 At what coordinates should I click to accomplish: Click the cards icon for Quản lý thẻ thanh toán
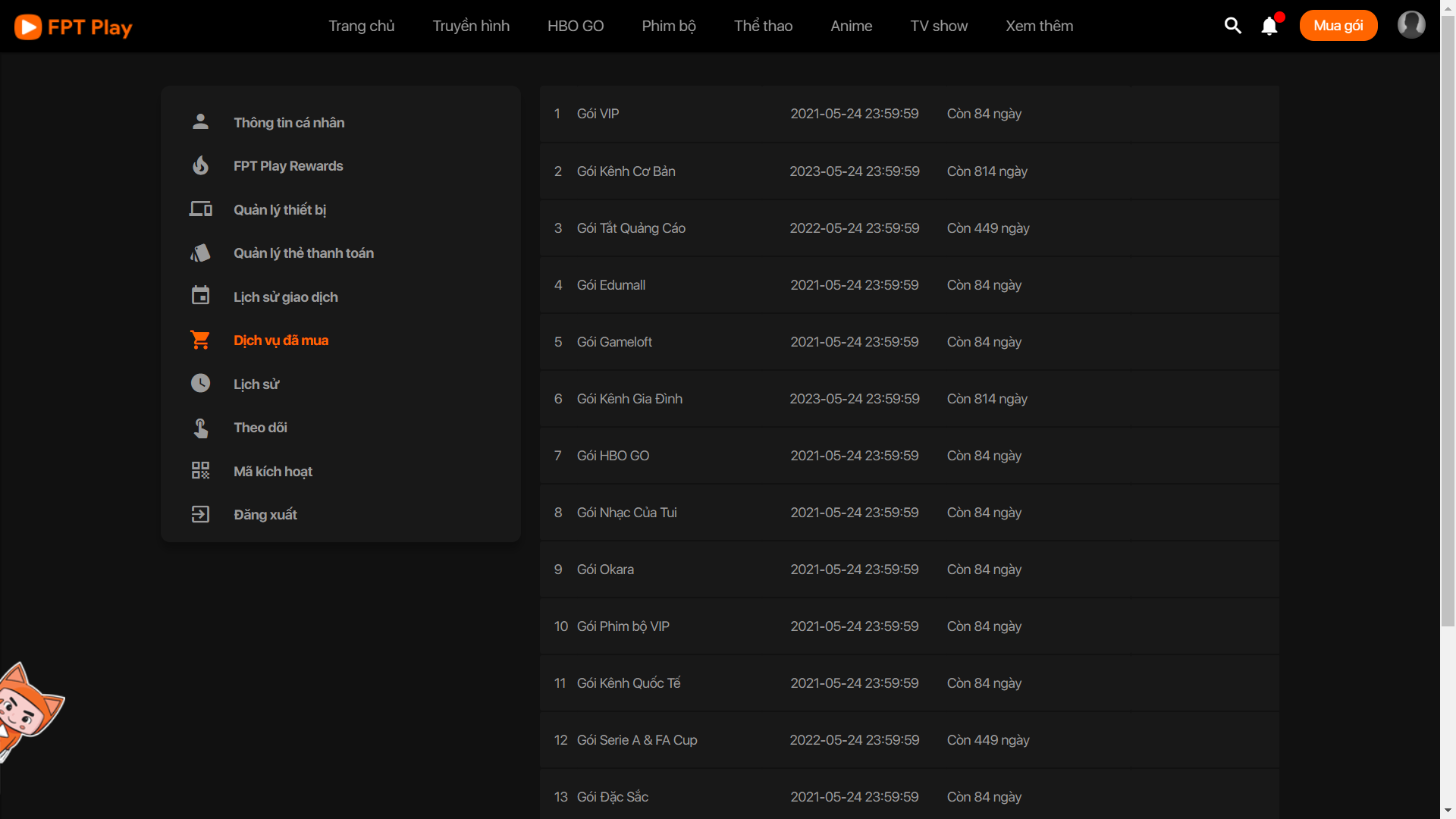[x=200, y=253]
